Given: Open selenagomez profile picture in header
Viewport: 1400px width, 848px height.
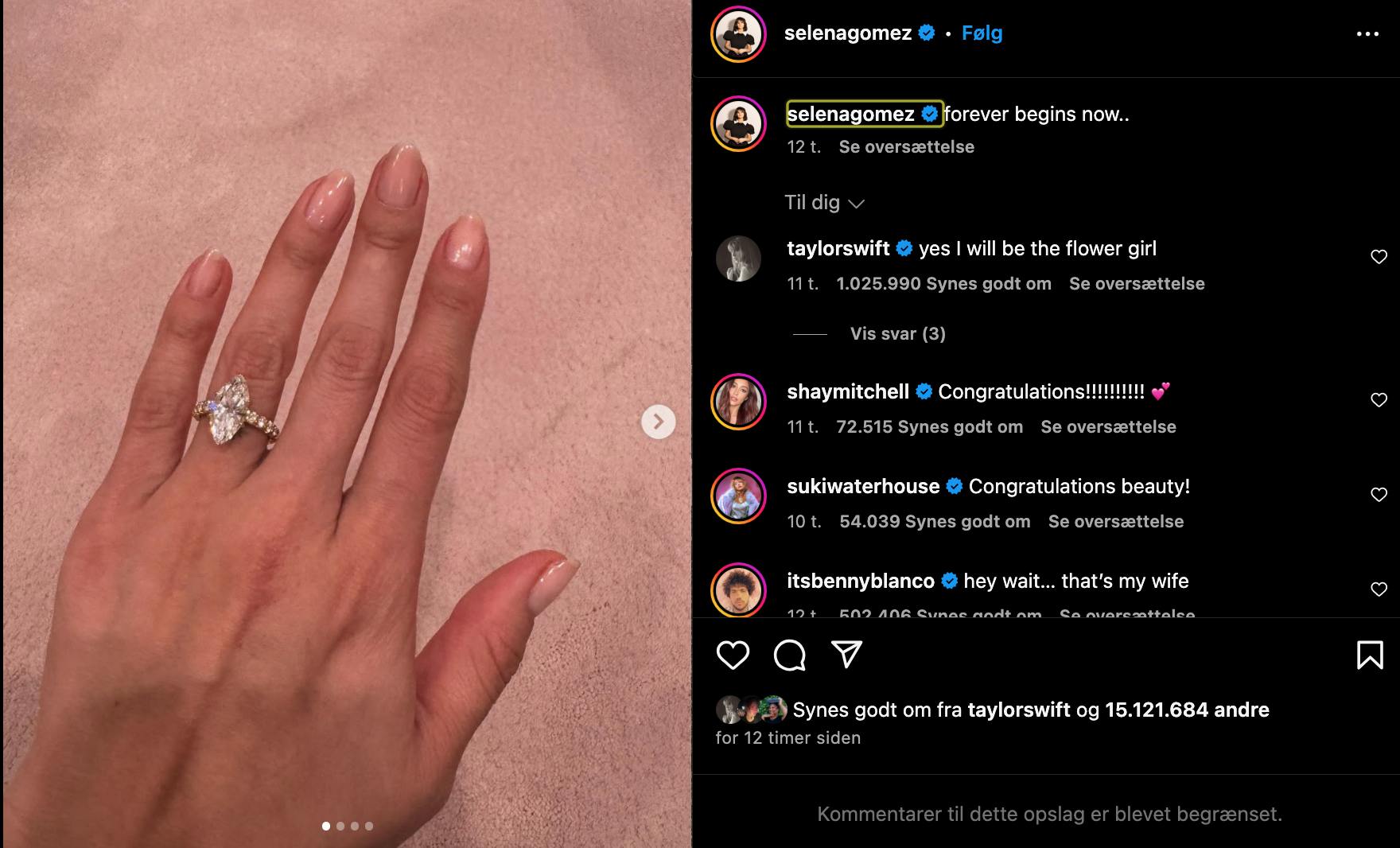Looking at the screenshot, I should [x=738, y=33].
